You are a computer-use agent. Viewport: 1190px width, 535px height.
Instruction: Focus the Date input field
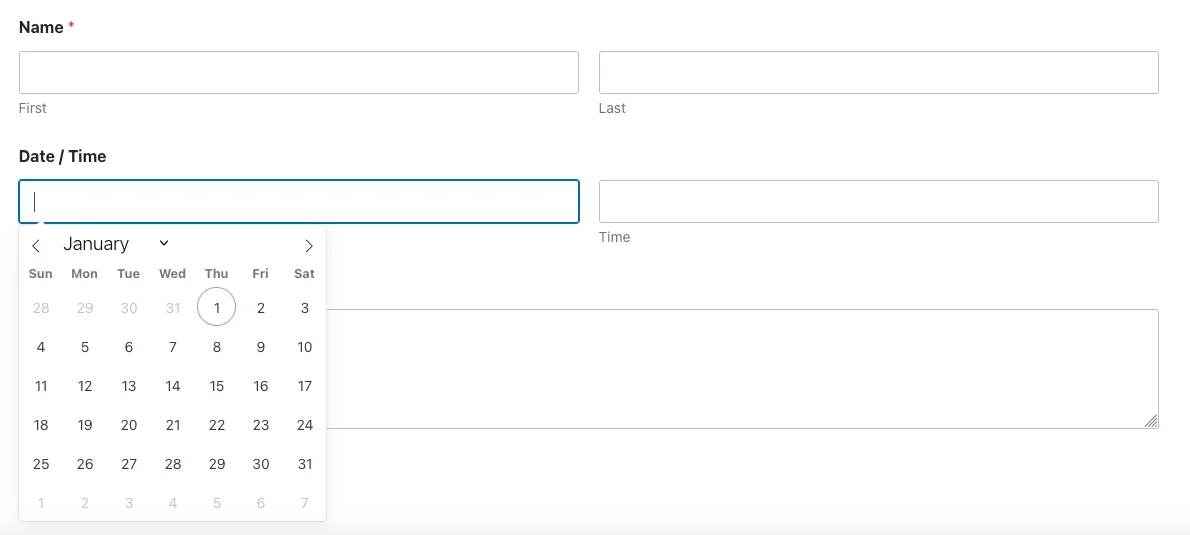pos(298,201)
